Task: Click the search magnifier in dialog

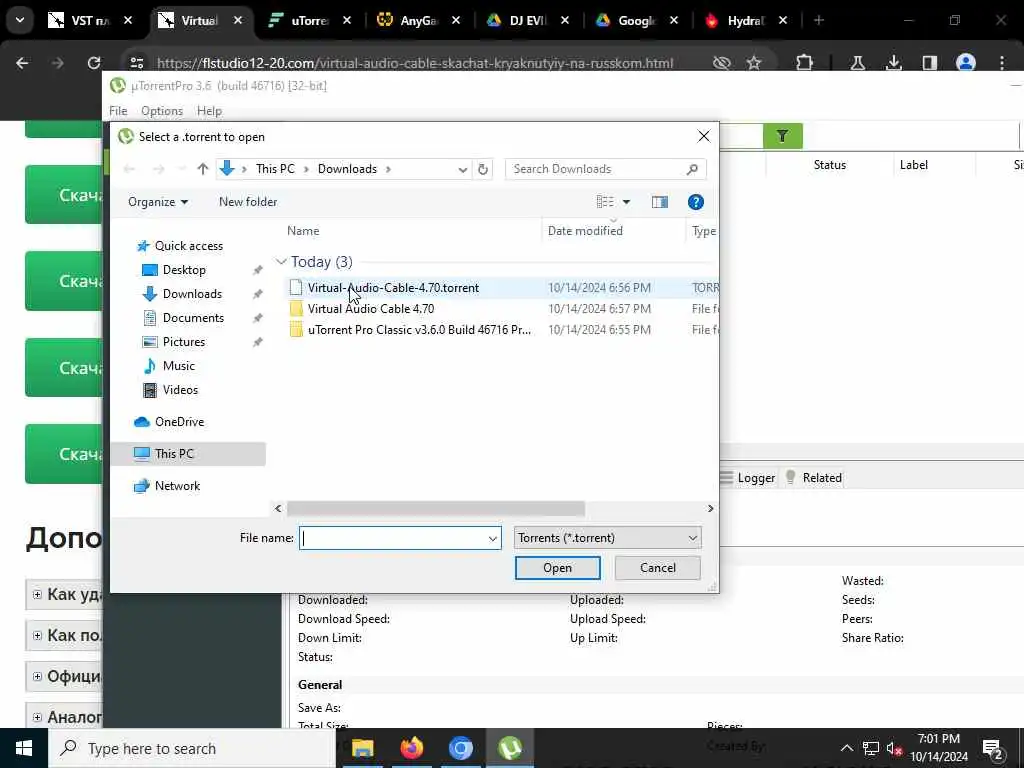Action: tap(692, 169)
